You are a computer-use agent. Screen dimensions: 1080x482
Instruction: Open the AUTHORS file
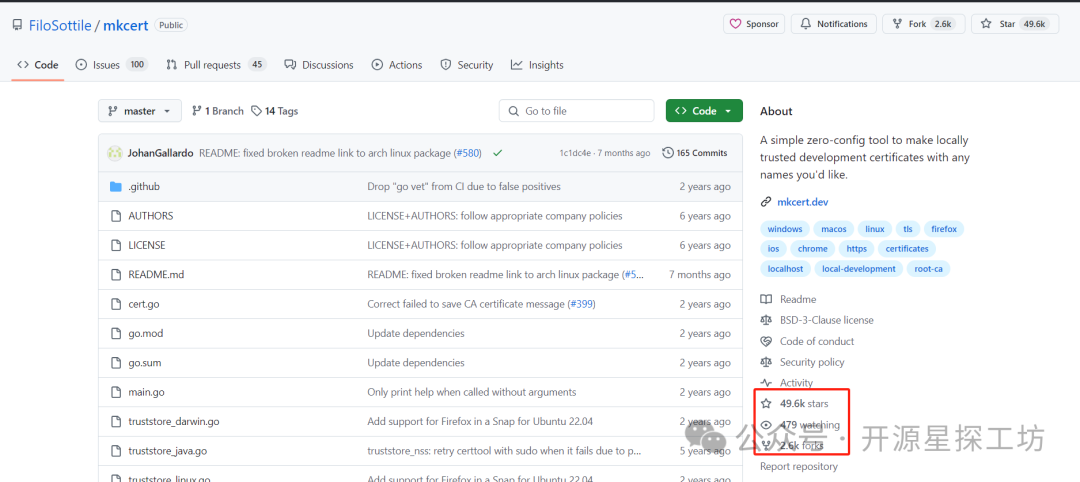click(x=151, y=216)
